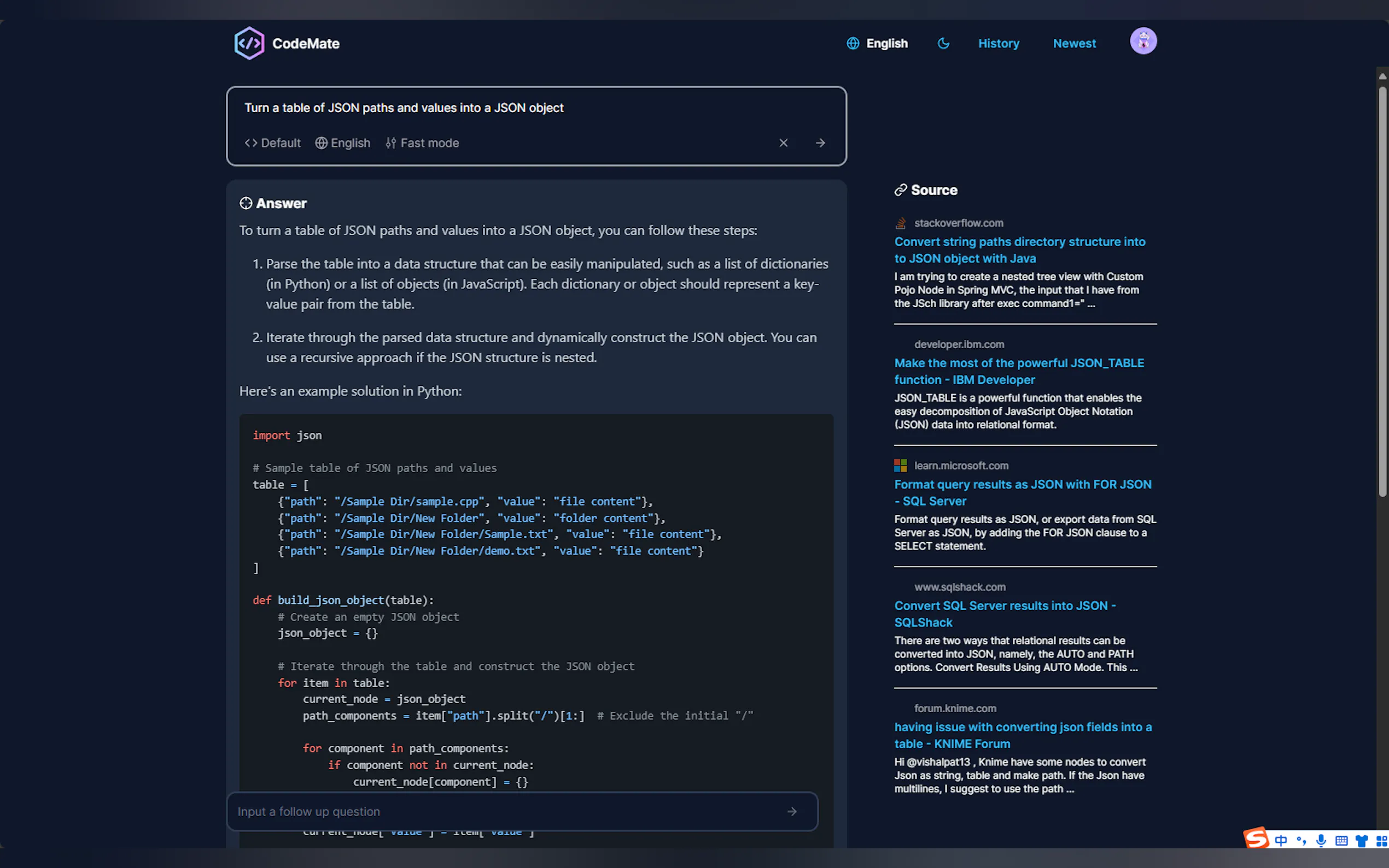This screenshot has height=868, width=1389.
Task: Focus the follow-up question input field
Action: tap(505, 811)
